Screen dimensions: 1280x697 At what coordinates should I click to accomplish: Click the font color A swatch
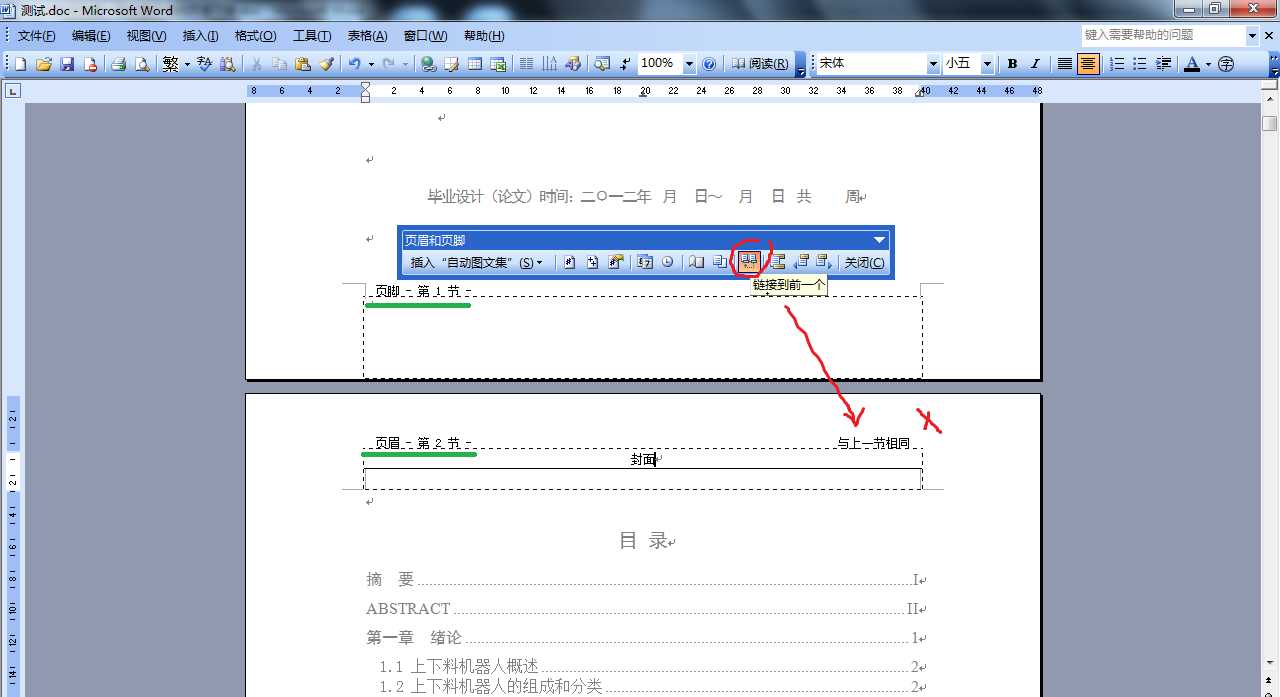pos(1191,64)
